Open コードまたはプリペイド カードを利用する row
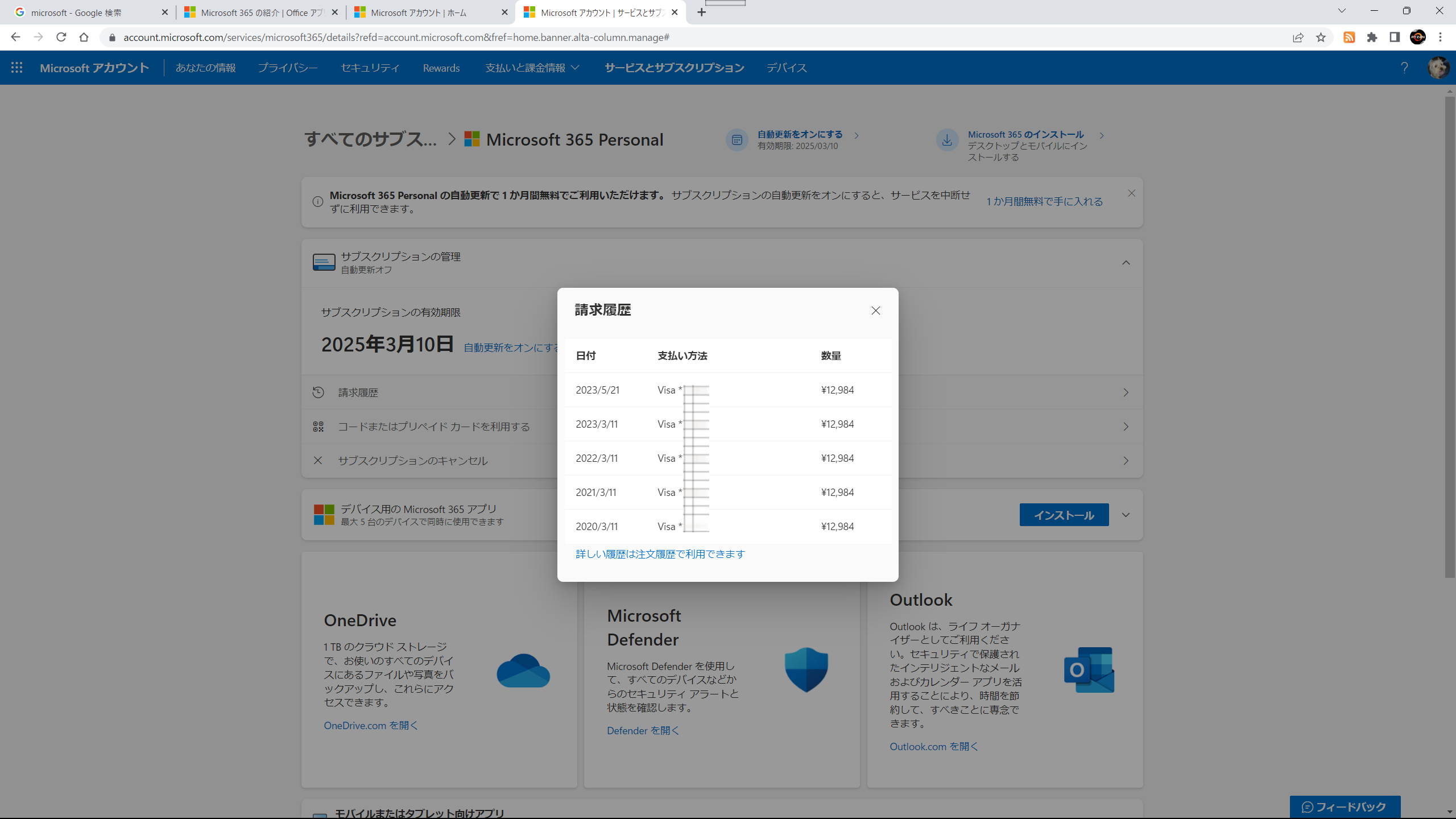Image resolution: width=1456 pixels, height=819 pixels. click(x=722, y=427)
